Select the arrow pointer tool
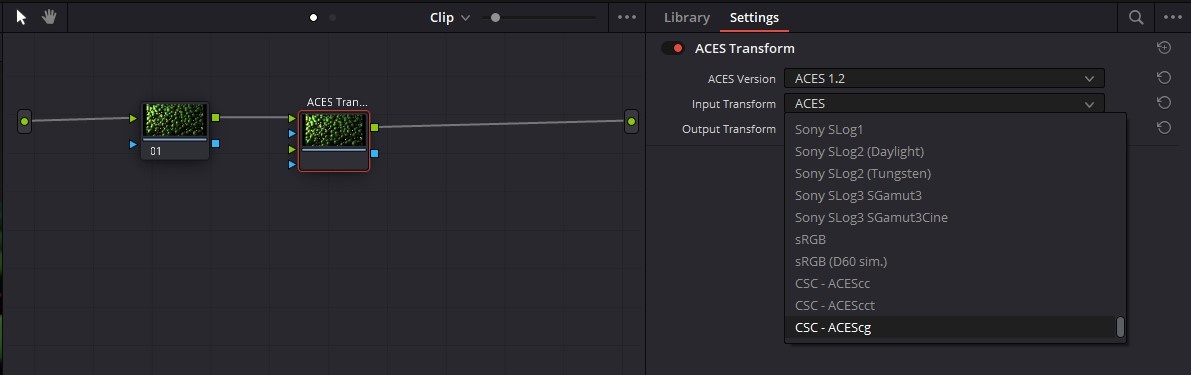 coord(21,17)
